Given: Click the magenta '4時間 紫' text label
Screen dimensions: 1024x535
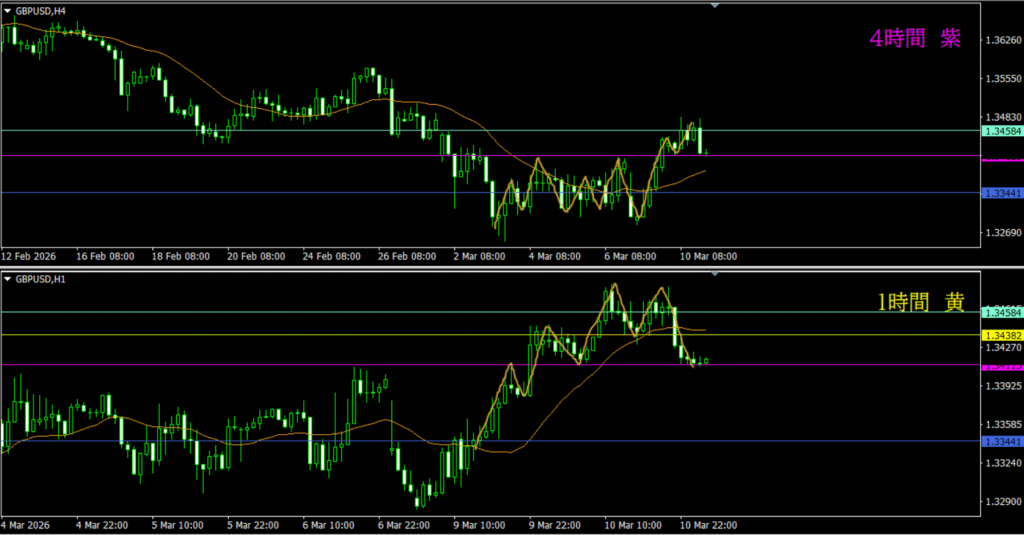Looking at the screenshot, I should pos(915,39).
